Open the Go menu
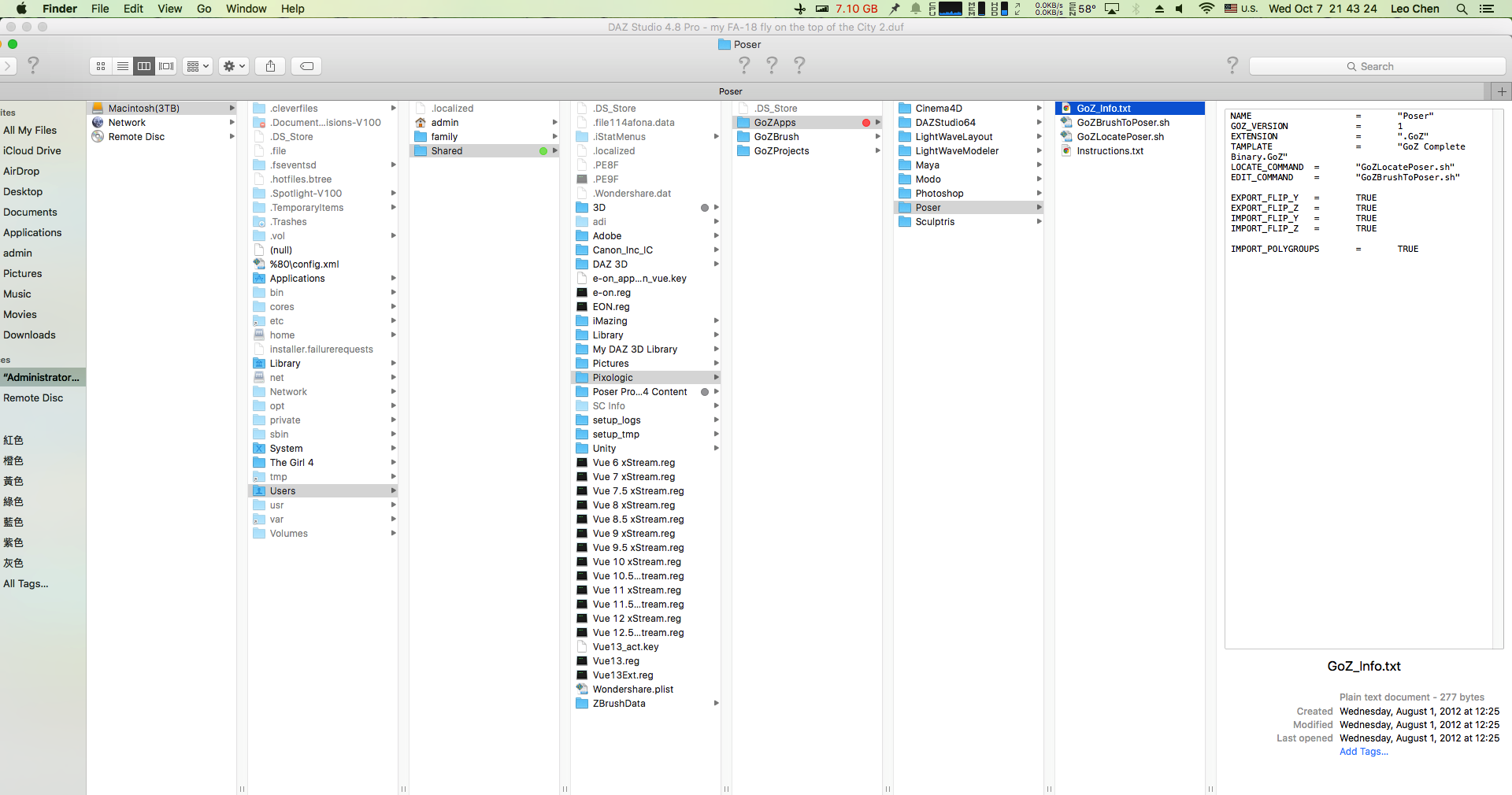Image resolution: width=1512 pixels, height=795 pixels. pyautogui.click(x=204, y=9)
